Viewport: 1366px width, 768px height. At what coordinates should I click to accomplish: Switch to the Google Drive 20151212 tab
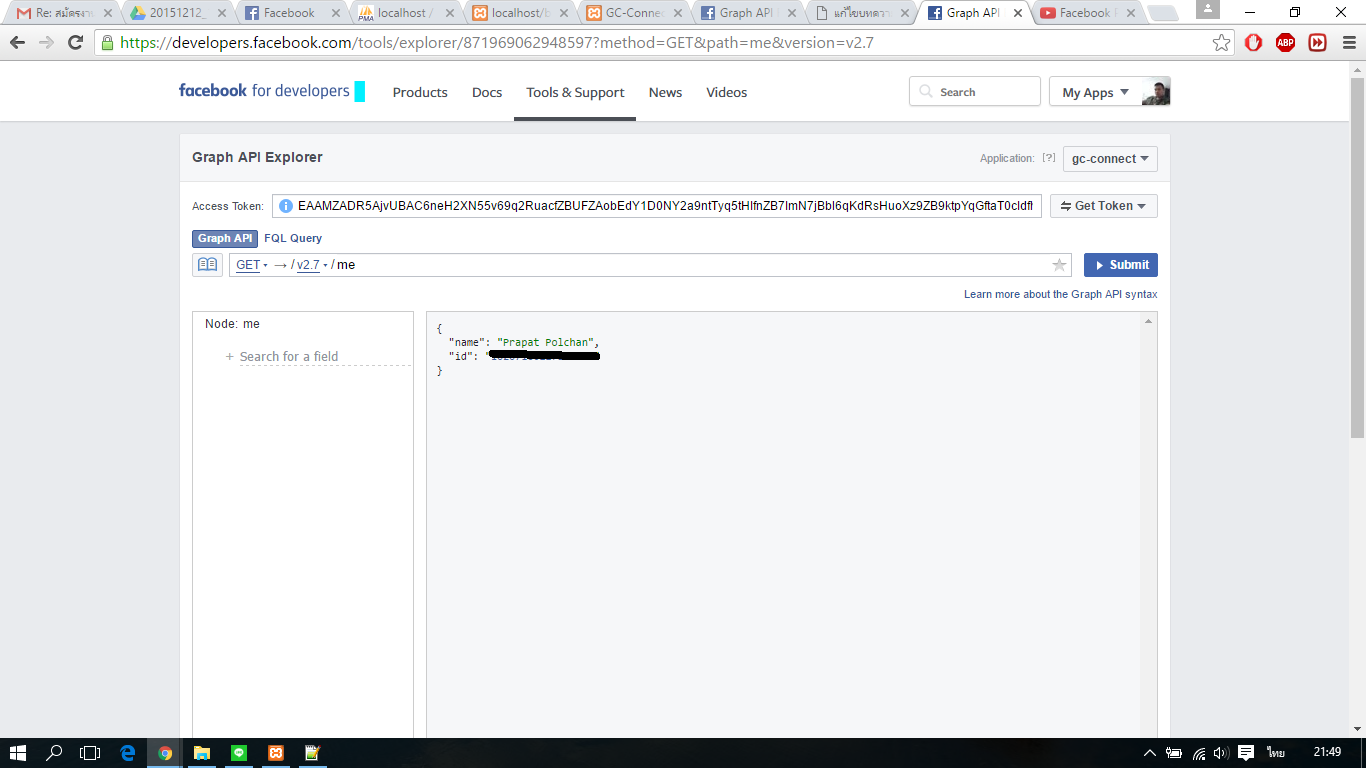click(x=176, y=13)
